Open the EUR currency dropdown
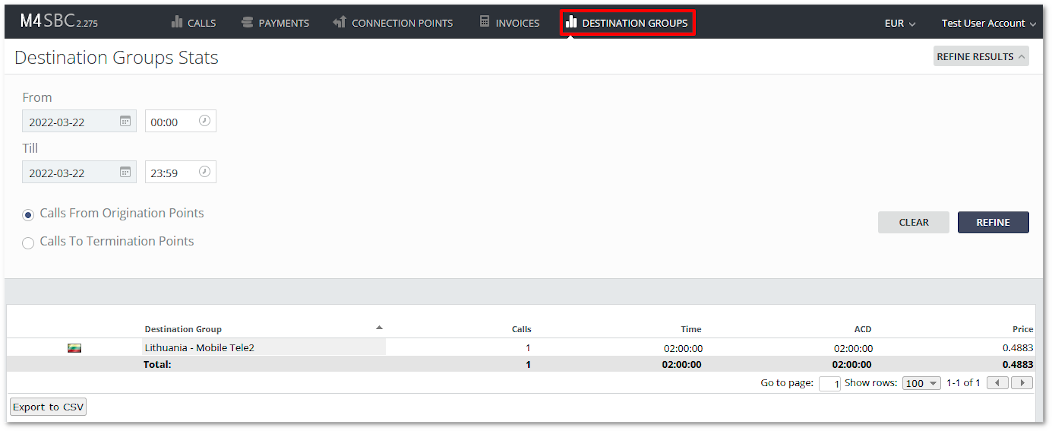This screenshot has width=1052, height=431. tap(900, 23)
